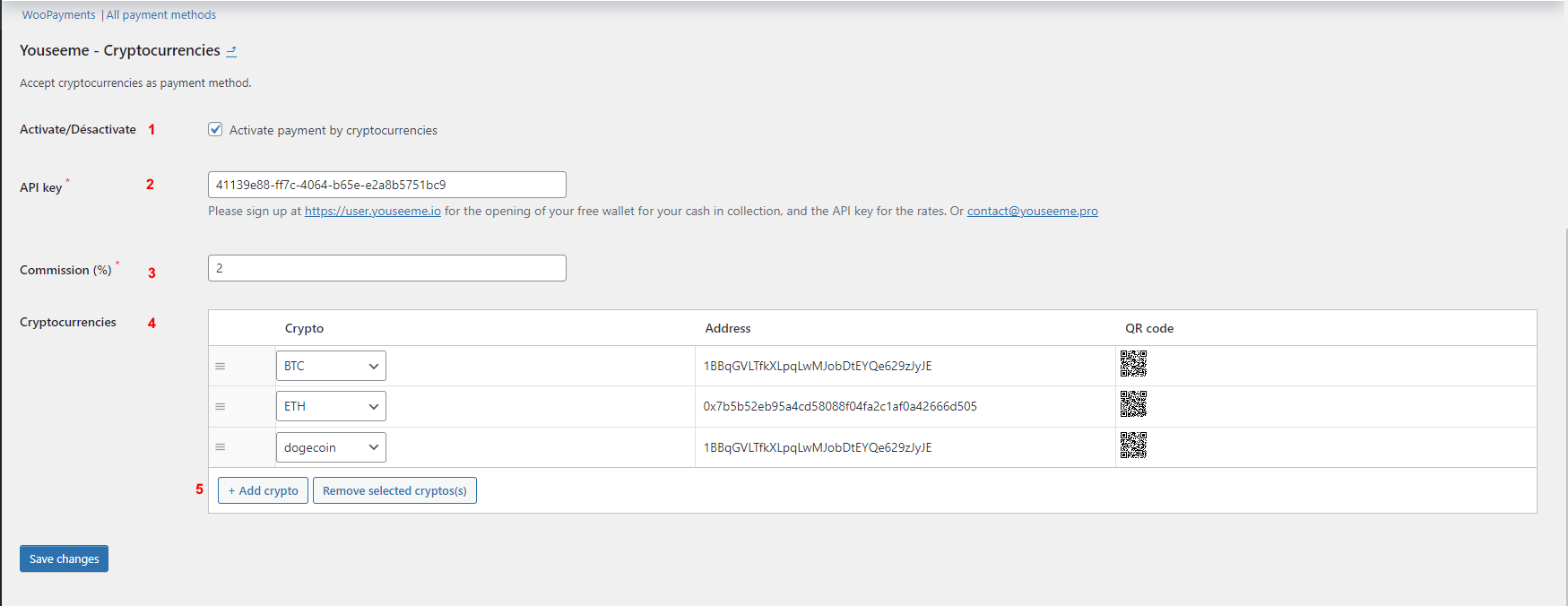
Task: Open the user.youseeme.io signup link
Action: (373, 212)
